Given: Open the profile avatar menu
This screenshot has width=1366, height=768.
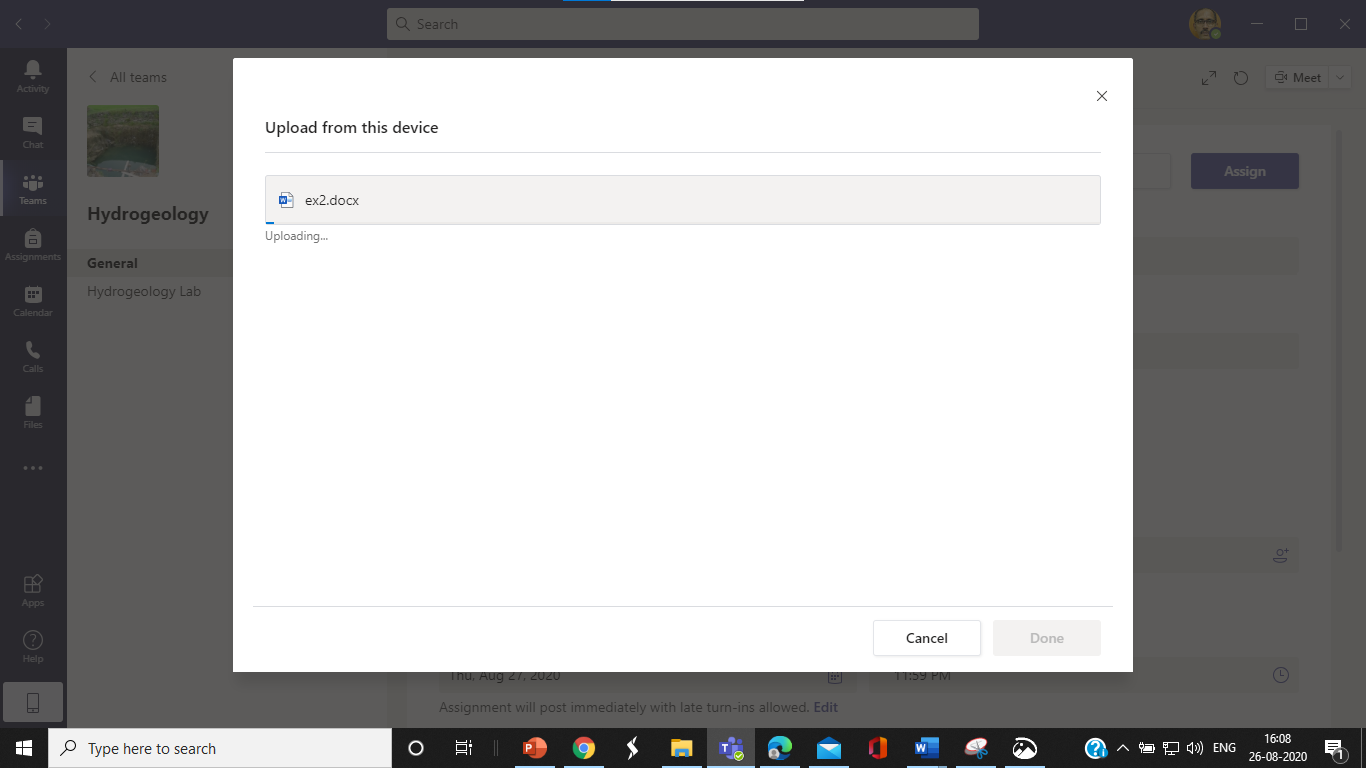Looking at the screenshot, I should [1204, 24].
